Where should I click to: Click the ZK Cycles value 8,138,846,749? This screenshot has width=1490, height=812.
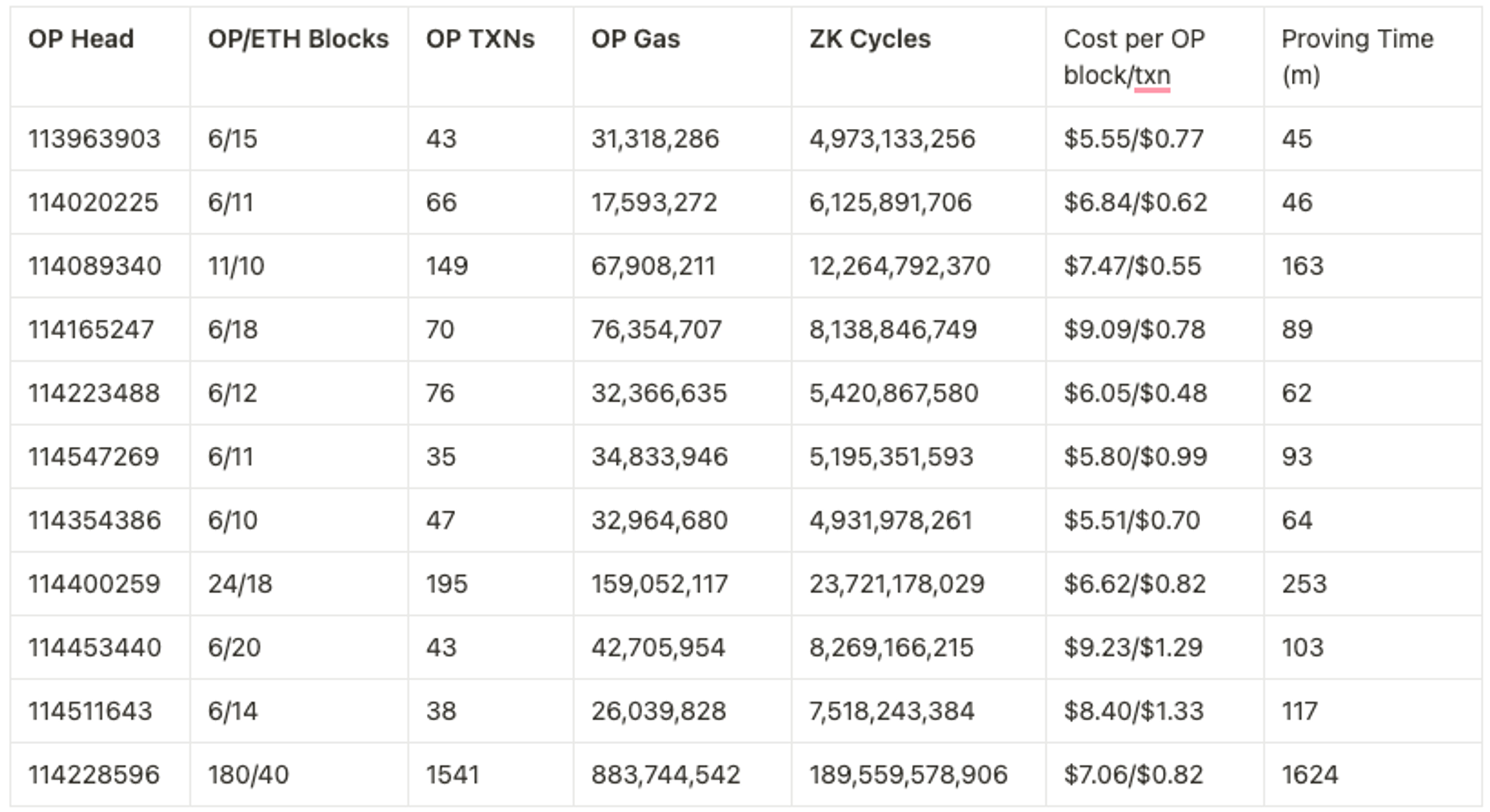pos(893,329)
